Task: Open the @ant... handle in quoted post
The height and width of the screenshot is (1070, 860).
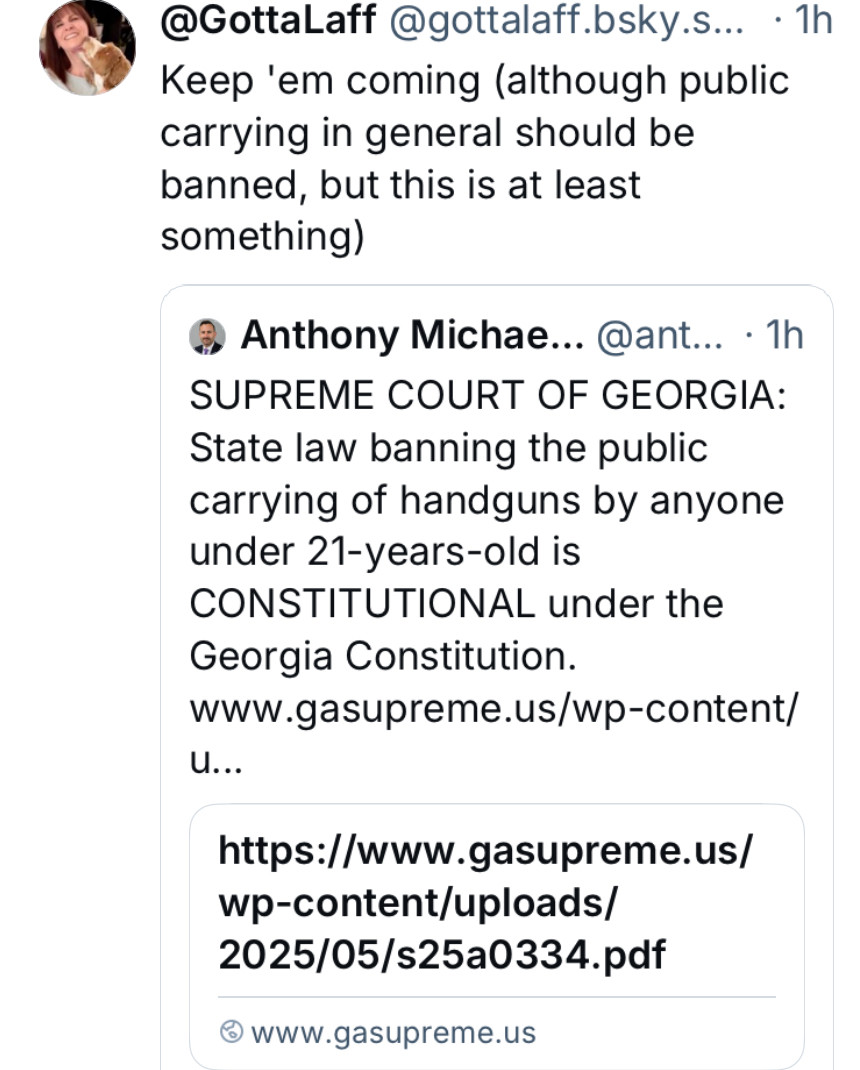Action: [x=659, y=336]
